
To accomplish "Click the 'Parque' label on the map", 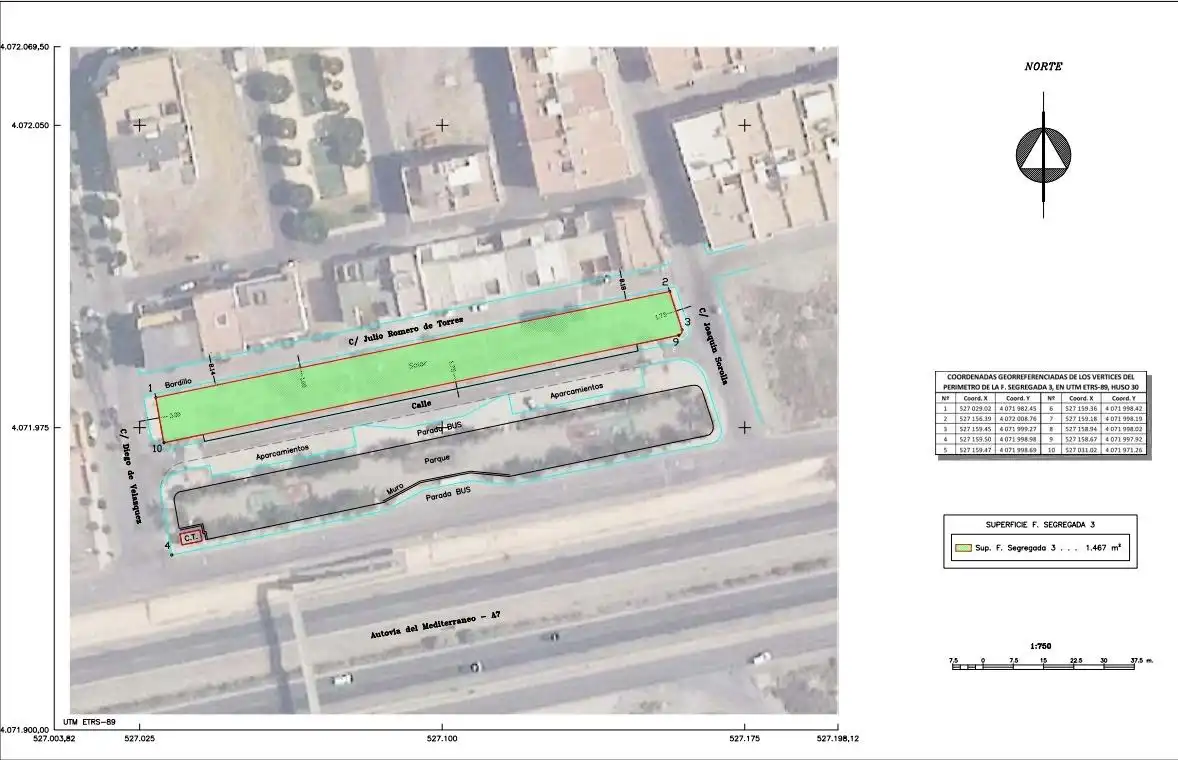I will (x=436, y=459).
